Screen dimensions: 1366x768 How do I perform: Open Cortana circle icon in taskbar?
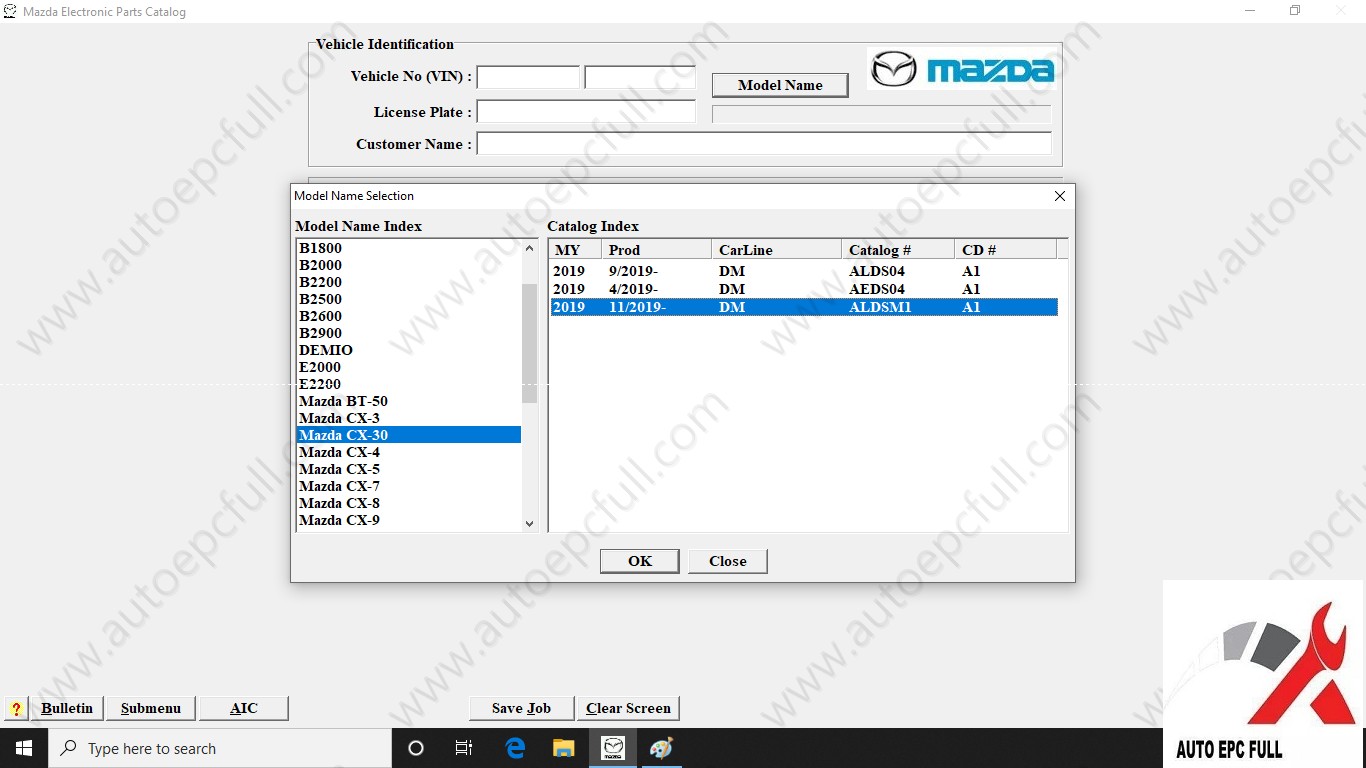pyautogui.click(x=416, y=748)
